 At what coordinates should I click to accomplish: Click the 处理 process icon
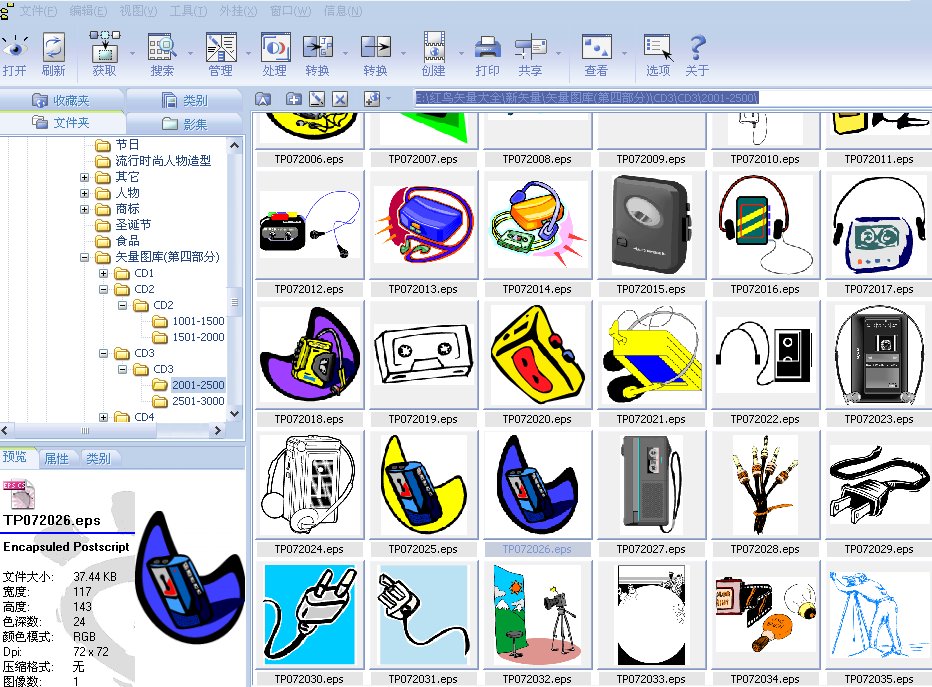click(x=275, y=48)
